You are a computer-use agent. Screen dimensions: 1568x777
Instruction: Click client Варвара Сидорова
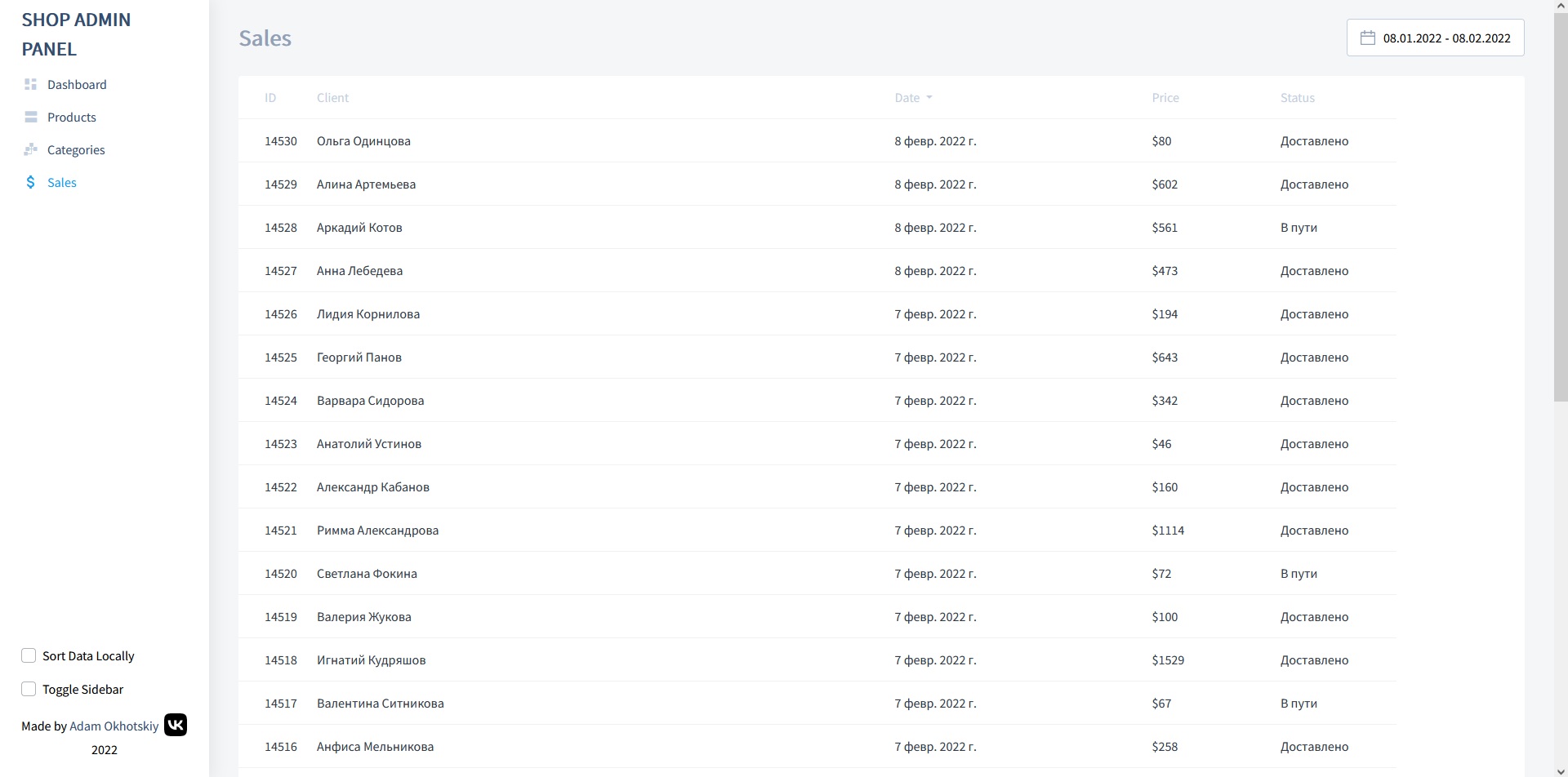(370, 401)
